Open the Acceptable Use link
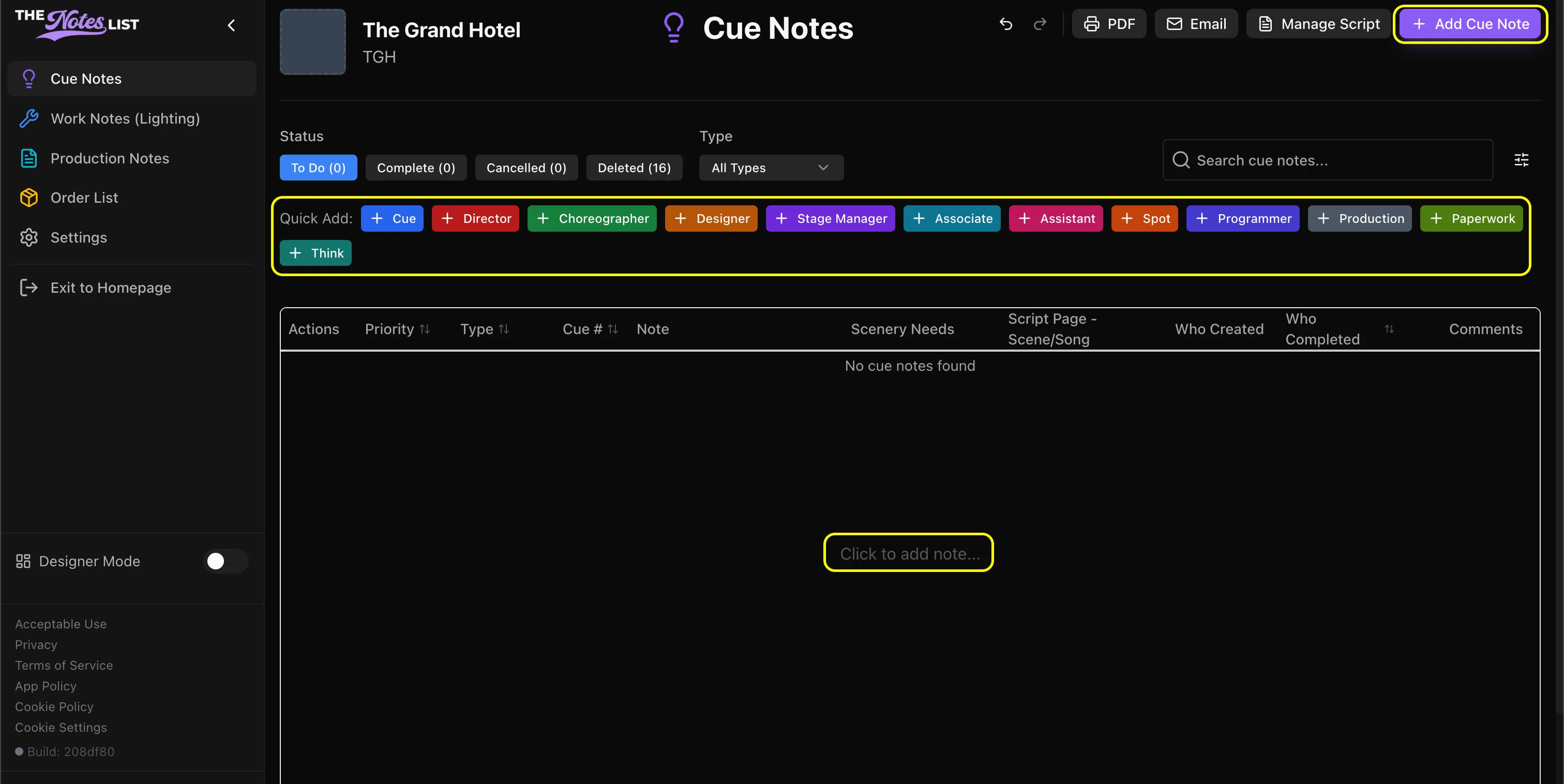Screen dimensions: 1564x784 pos(61,624)
